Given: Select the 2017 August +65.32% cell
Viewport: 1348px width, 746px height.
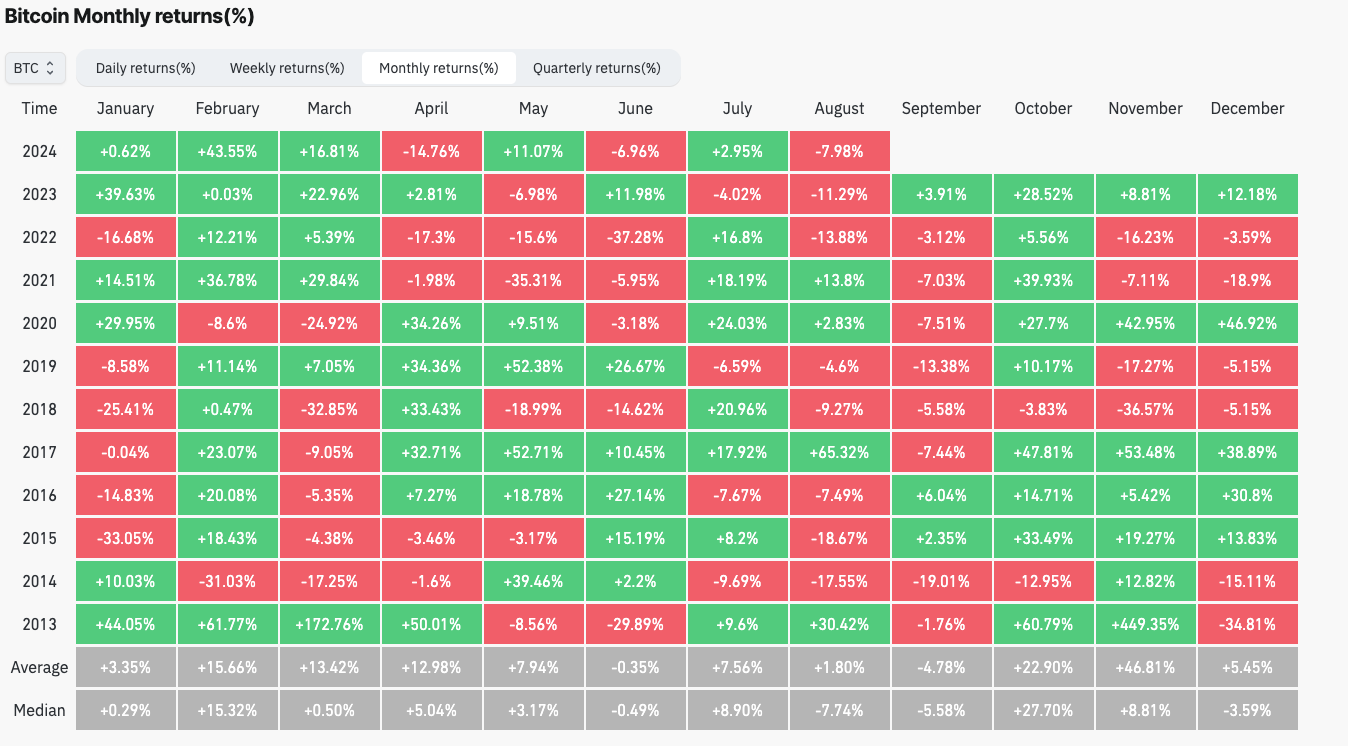Looking at the screenshot, I should click(839, 452).
